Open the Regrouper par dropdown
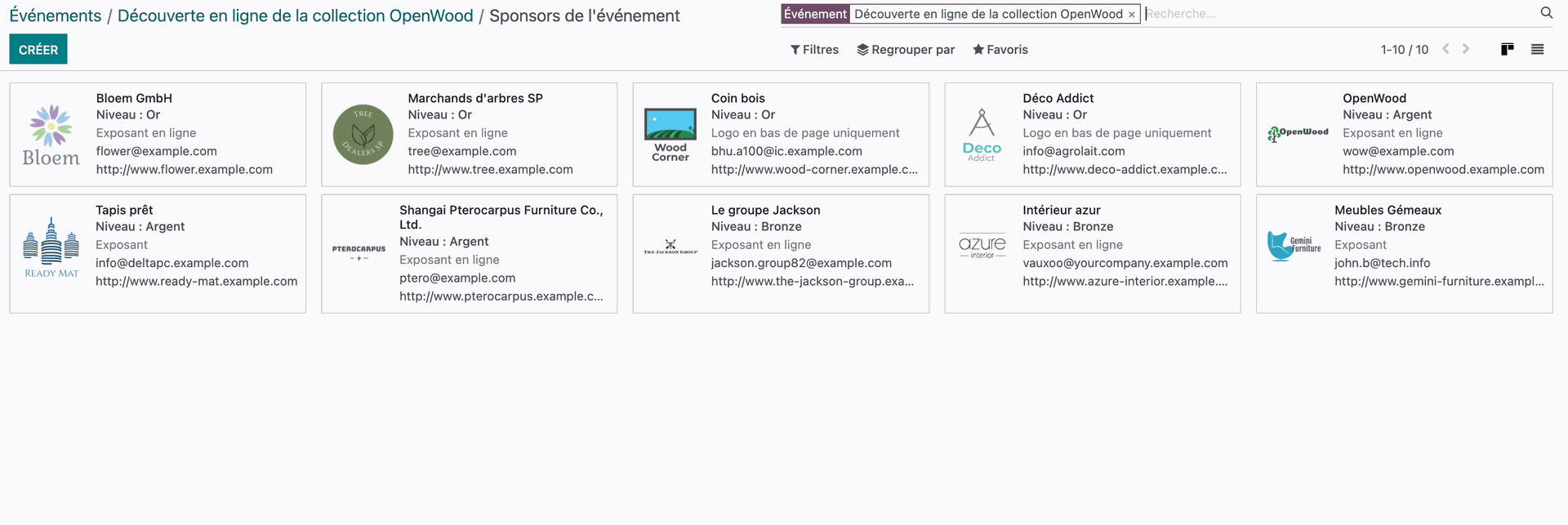 coord(906,50)
